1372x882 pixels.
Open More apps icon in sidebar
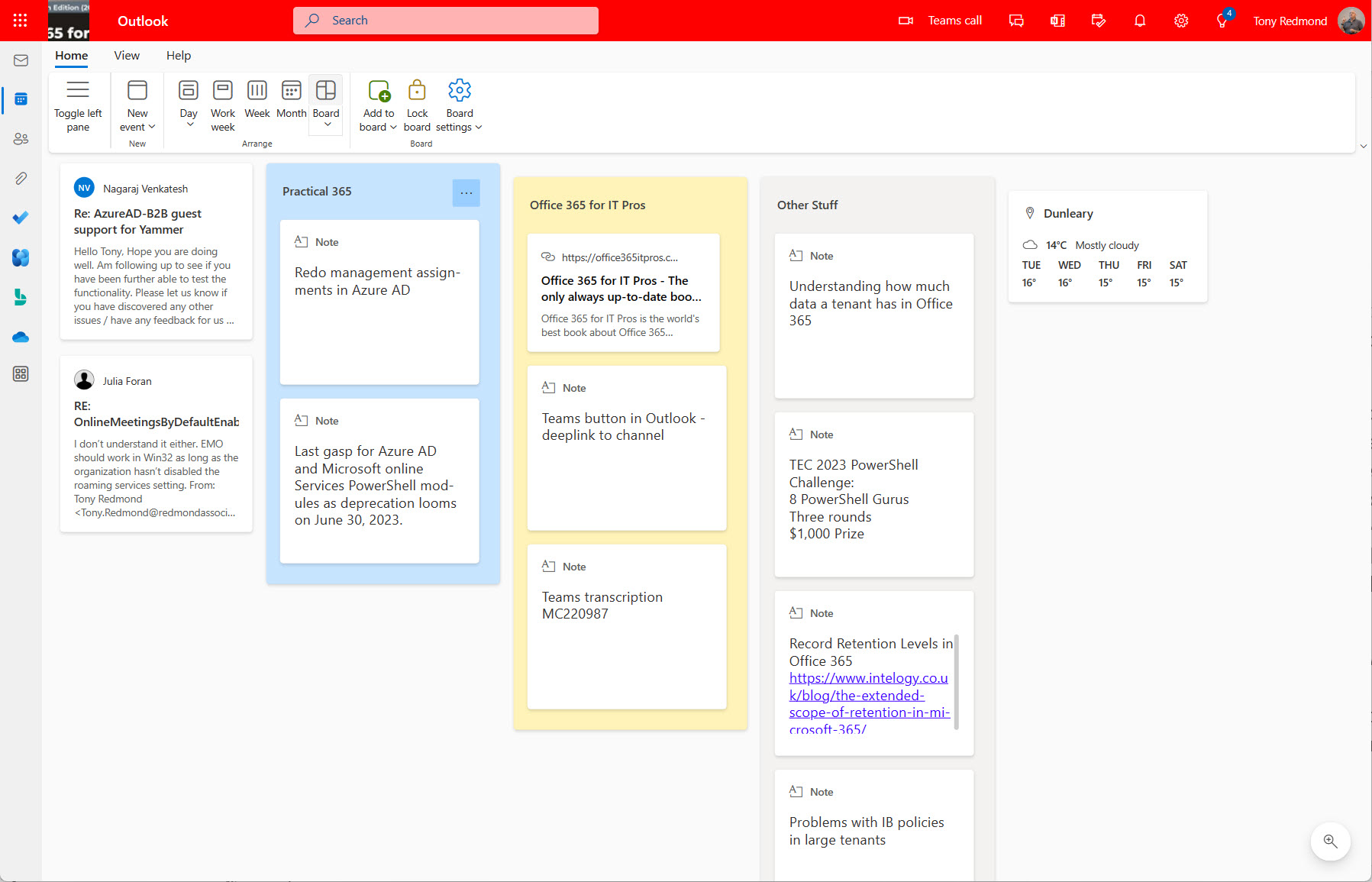click(21, 373)
